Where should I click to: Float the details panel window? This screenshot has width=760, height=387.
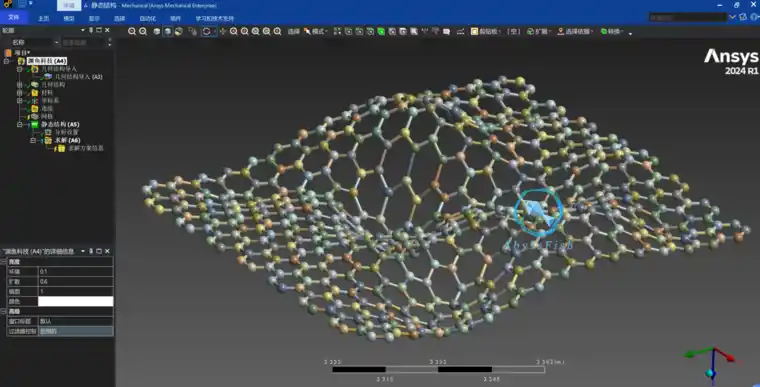pyautogui.click(x=99, y=251)
